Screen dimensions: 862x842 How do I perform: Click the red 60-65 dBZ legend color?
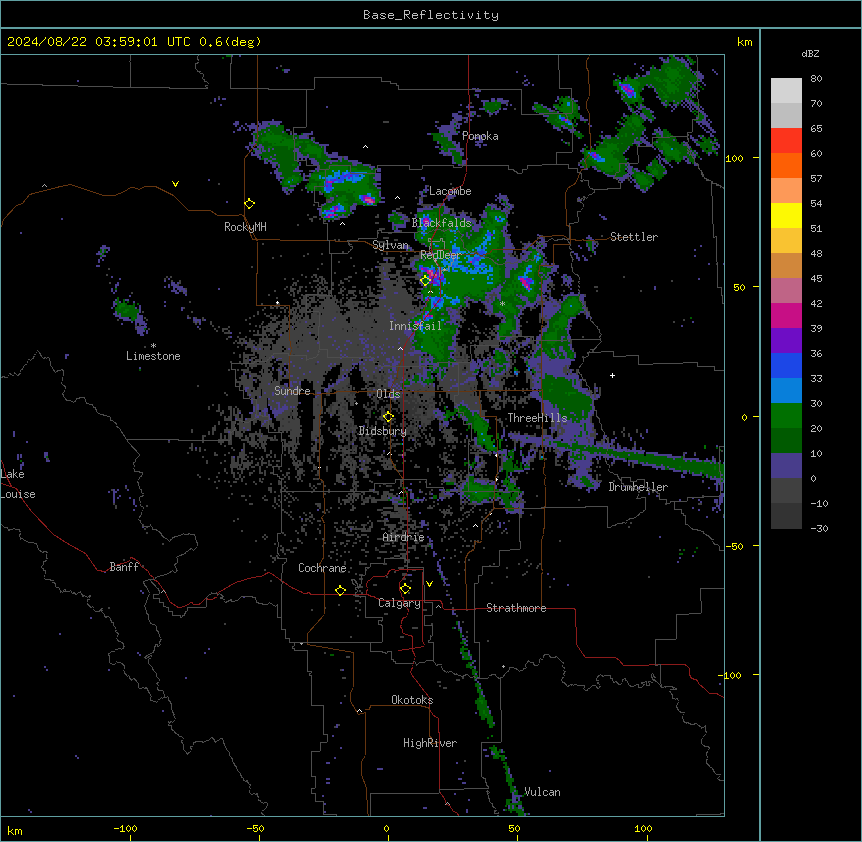point(786,140)
